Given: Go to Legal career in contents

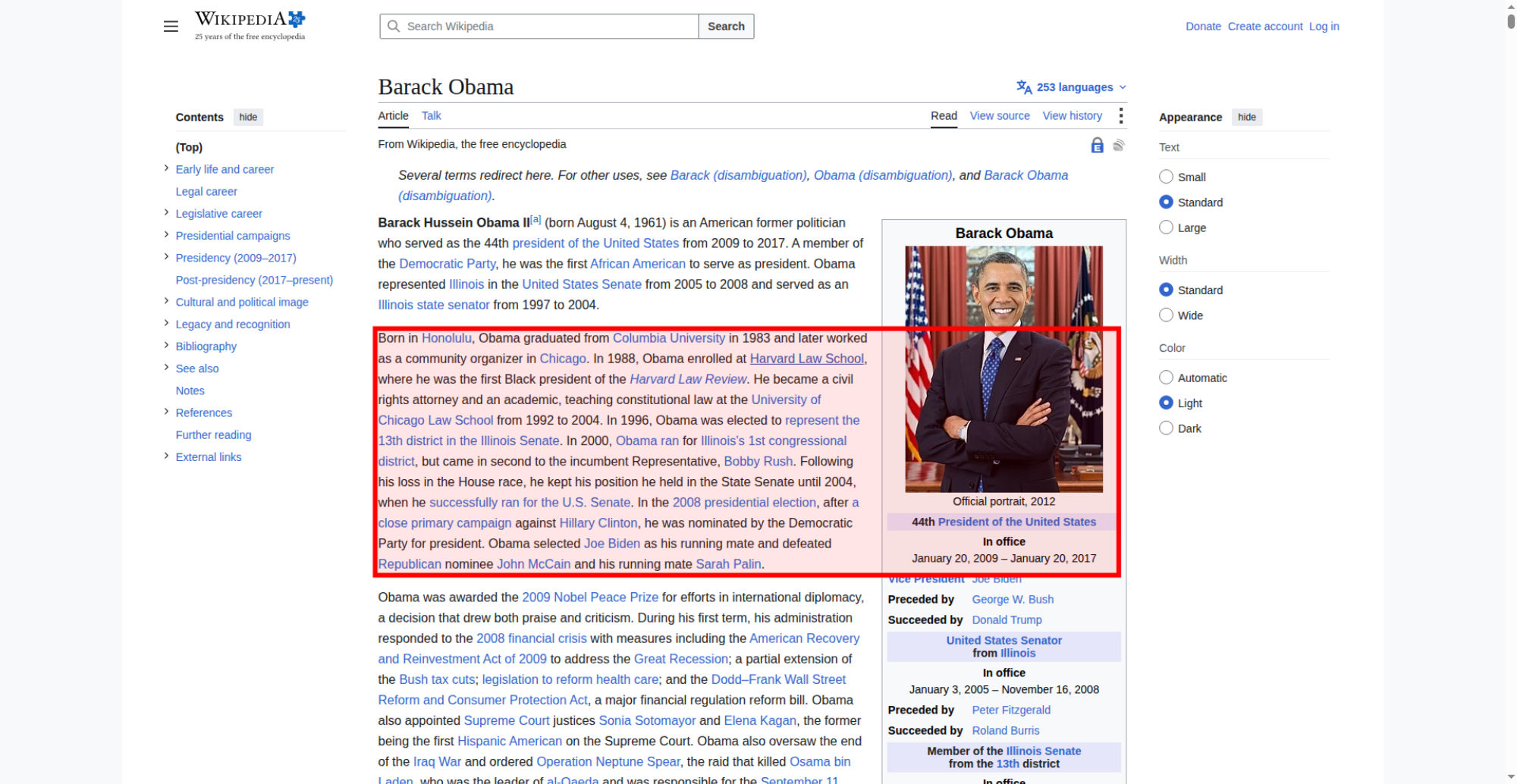Looking at the screenshot, I should coord(206,192).
